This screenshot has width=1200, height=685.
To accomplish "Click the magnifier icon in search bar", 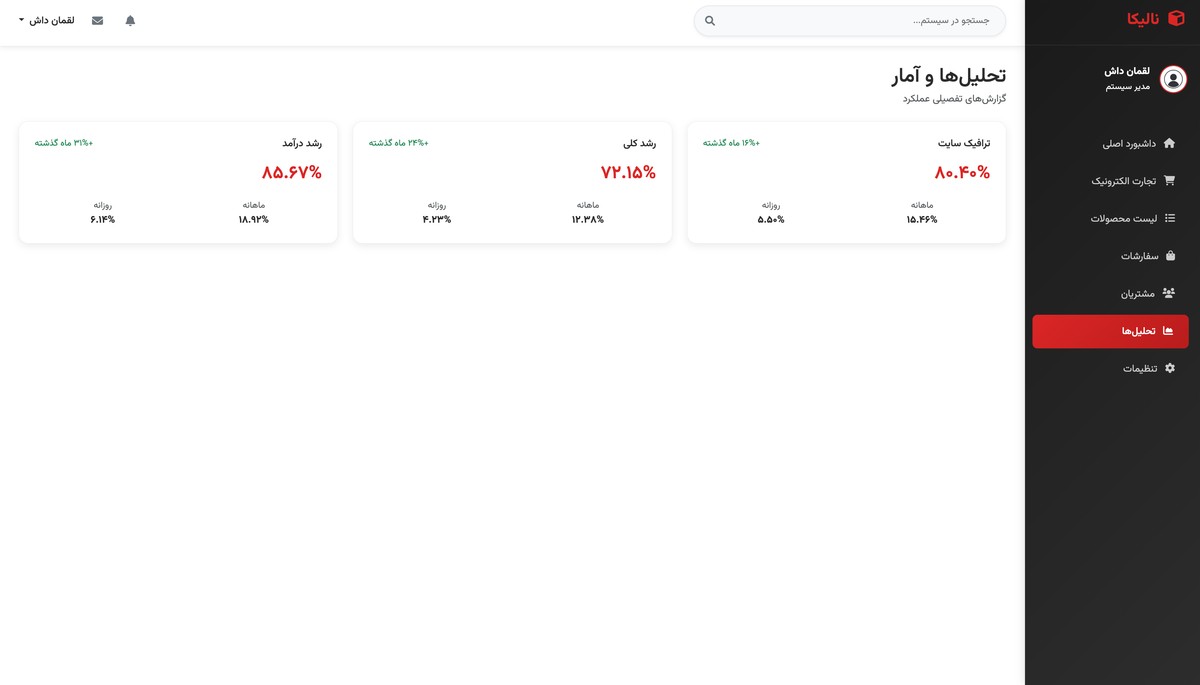I will [709, 21].
